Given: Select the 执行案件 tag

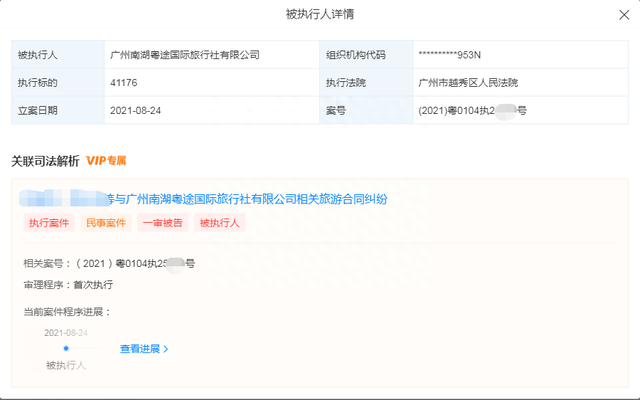Looking at the screenshot, I should 49,222.
